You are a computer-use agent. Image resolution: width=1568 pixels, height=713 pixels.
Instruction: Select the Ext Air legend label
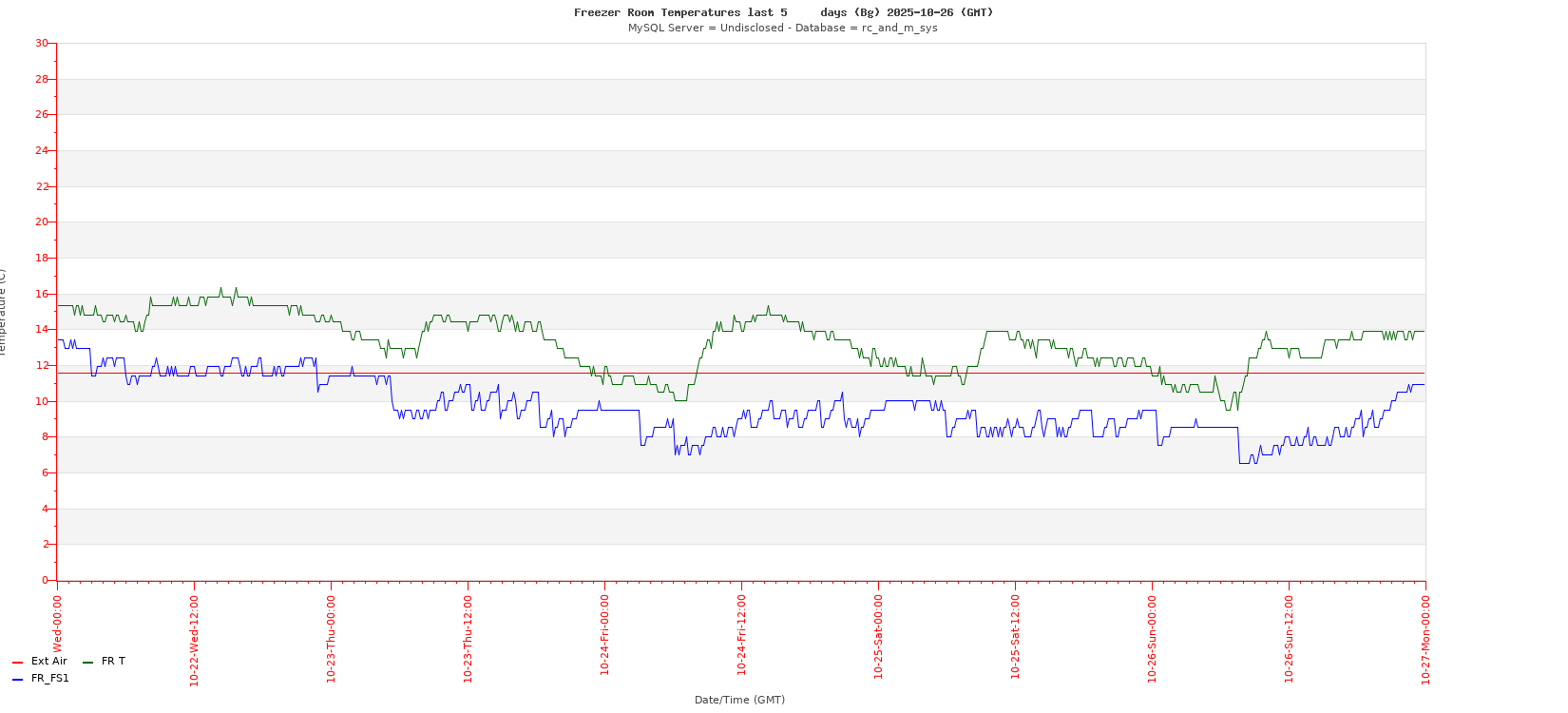click(48, 661)
